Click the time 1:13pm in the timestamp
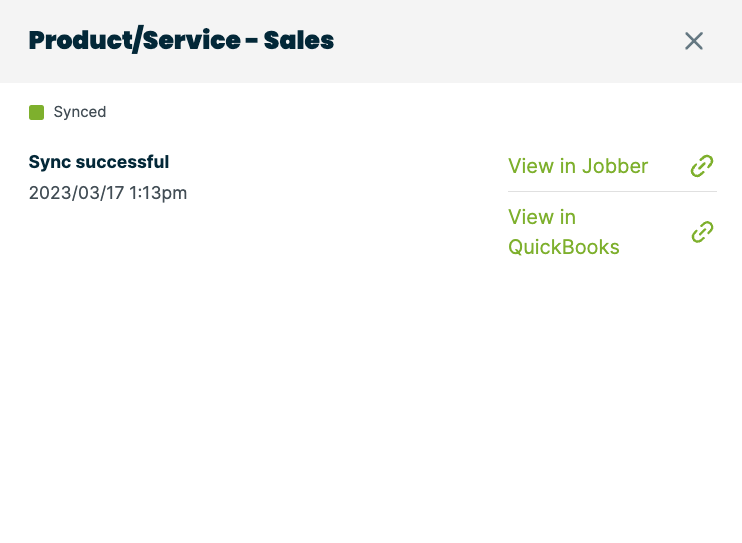 coord(158,193)
